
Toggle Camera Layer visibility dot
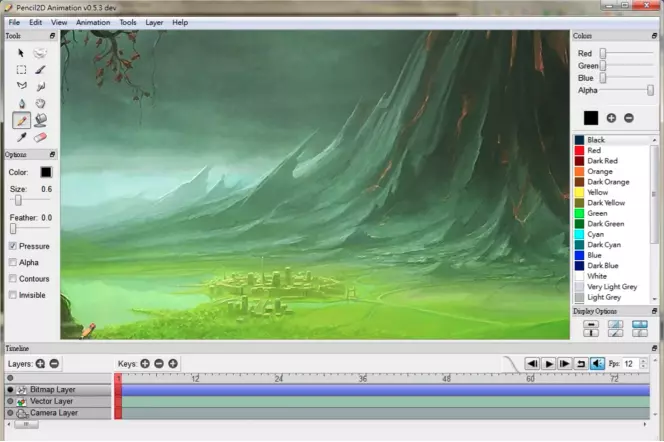tap(11, 413)
